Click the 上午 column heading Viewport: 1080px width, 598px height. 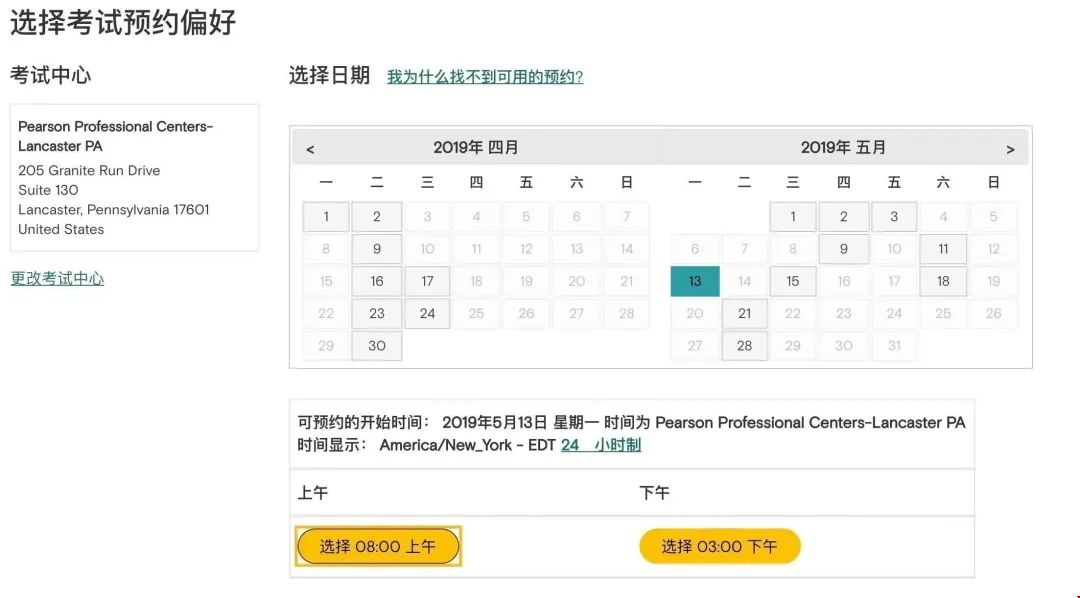(313, 493)
